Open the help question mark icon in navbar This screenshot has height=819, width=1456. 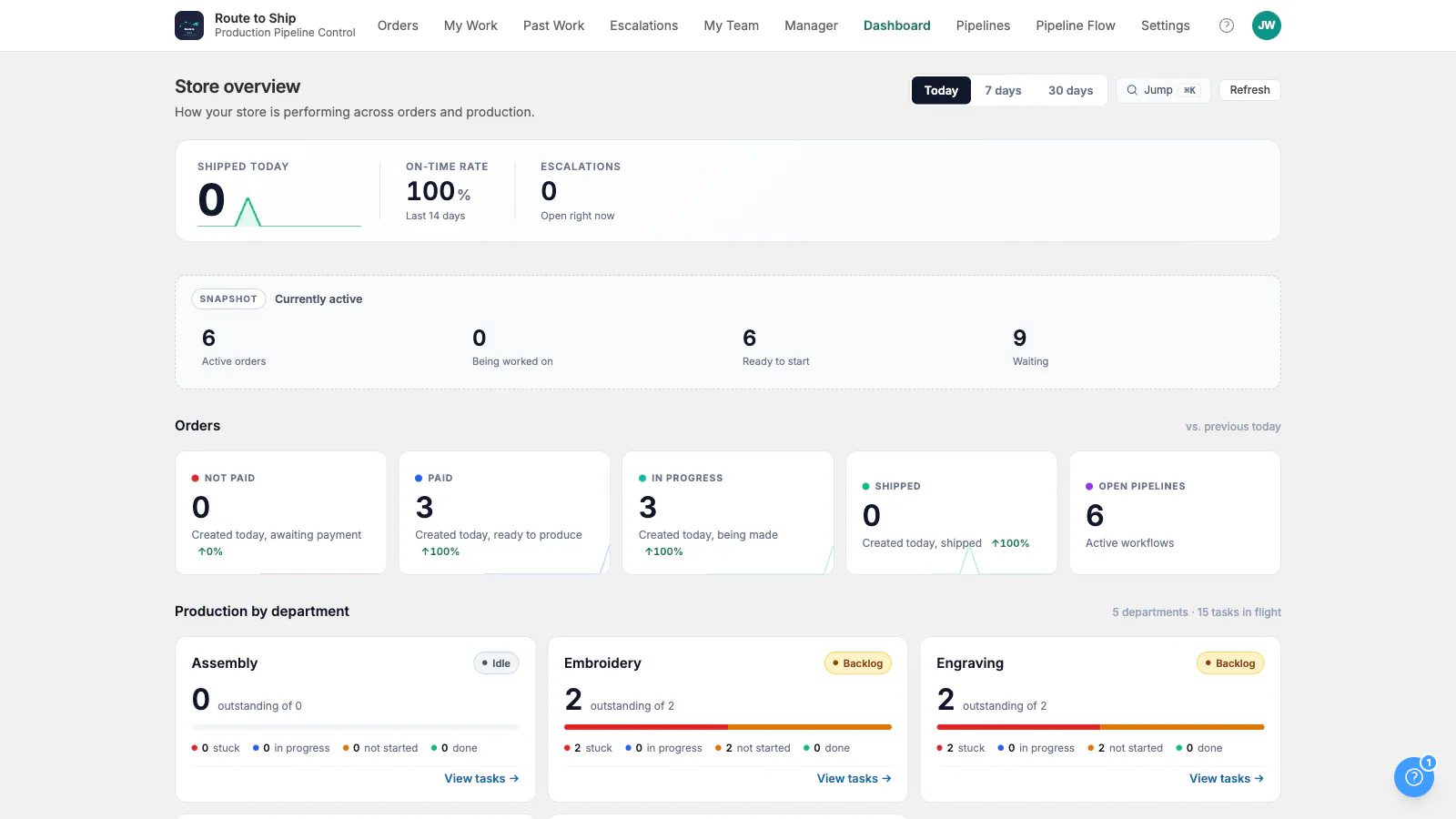[x=1227, y=25]
